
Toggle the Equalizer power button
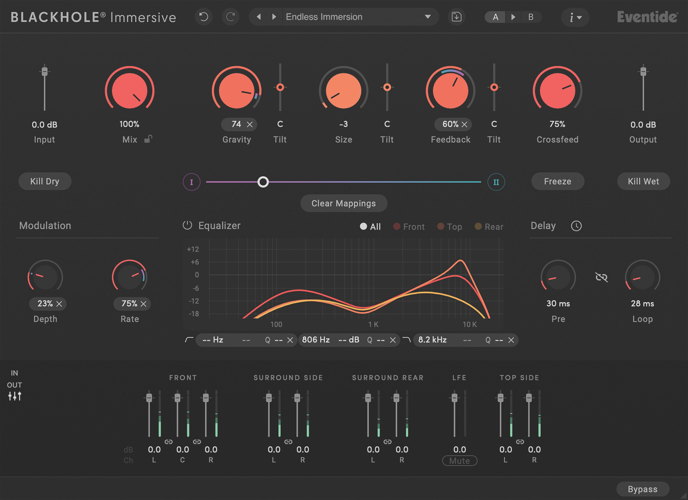pyautogui.click(x=187, y=226)
